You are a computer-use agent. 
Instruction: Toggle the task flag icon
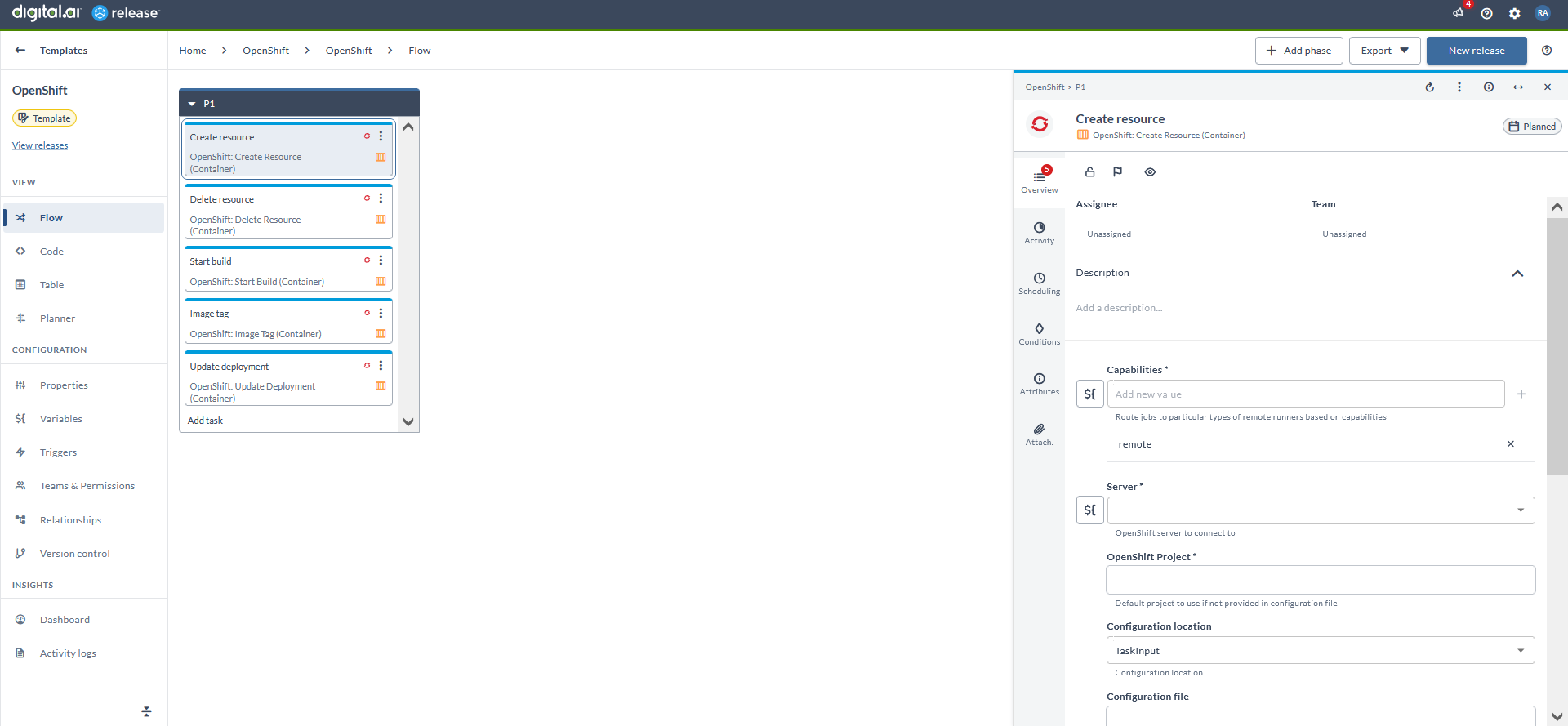pyautogui.click(x=1118, y=172)
